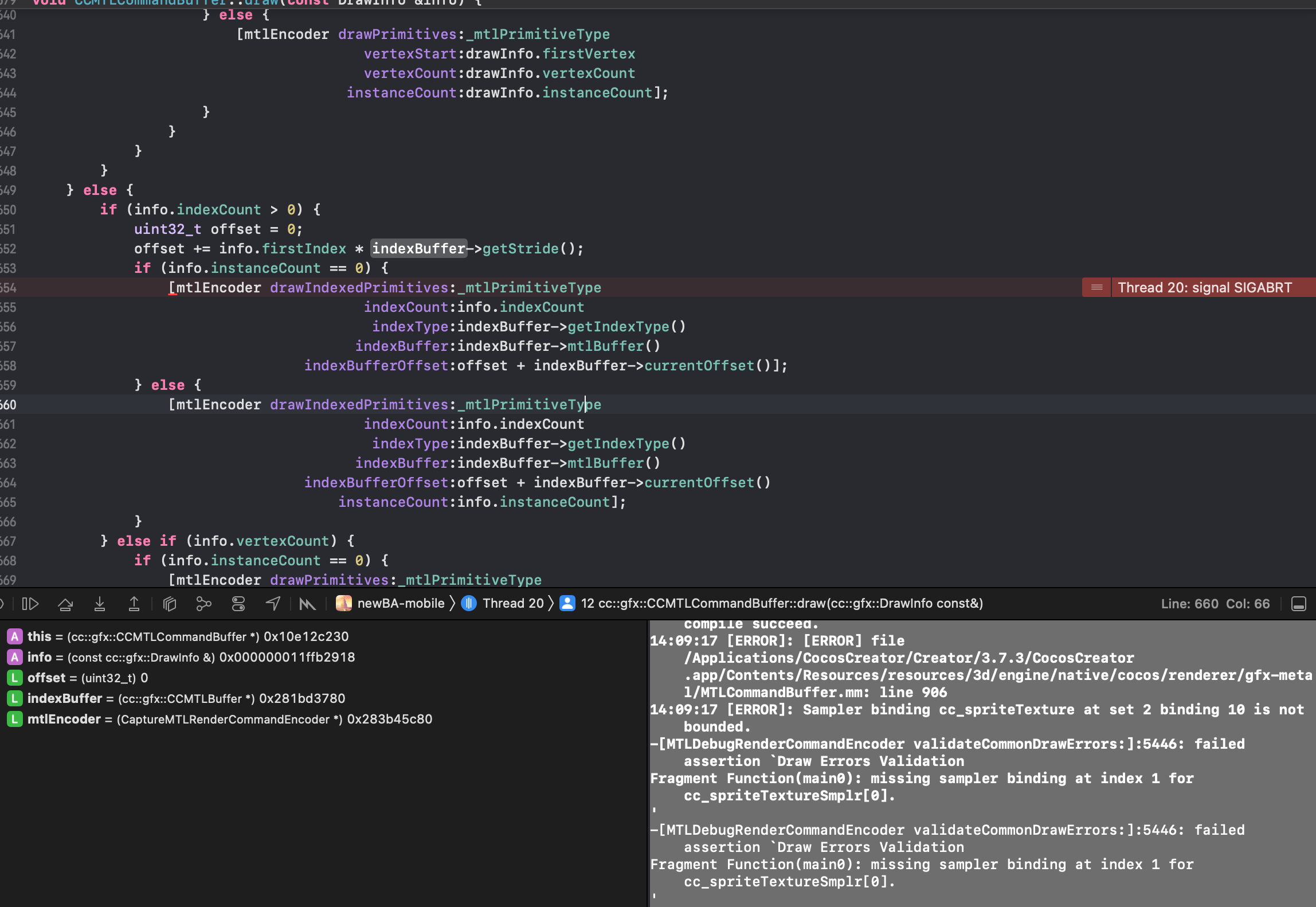1316x907 pixels.
Task: Select the 'mtlEncoder' variable row
Action: [x=229, y=719]
